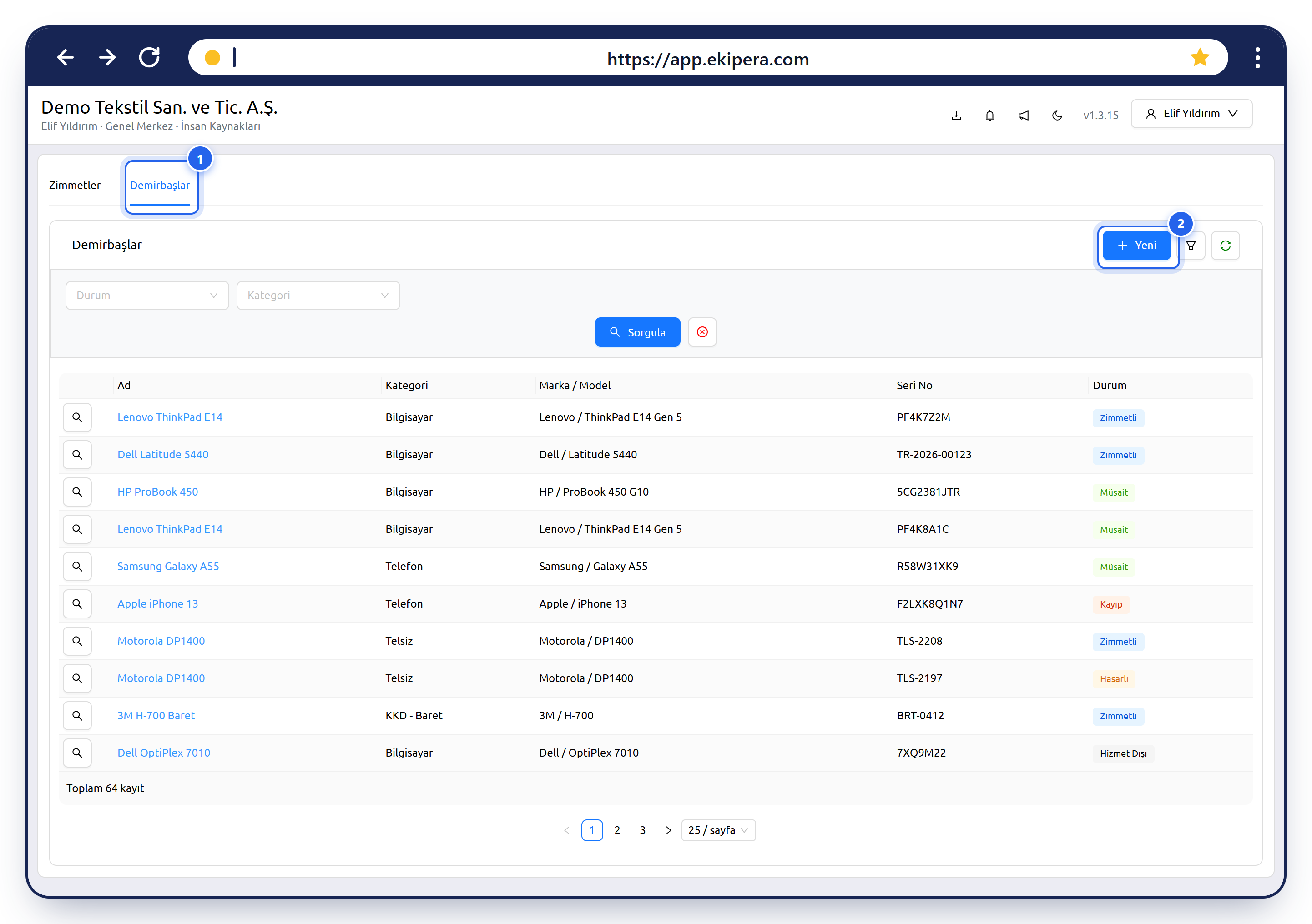Click the browser address bar URL

[708, 59]
